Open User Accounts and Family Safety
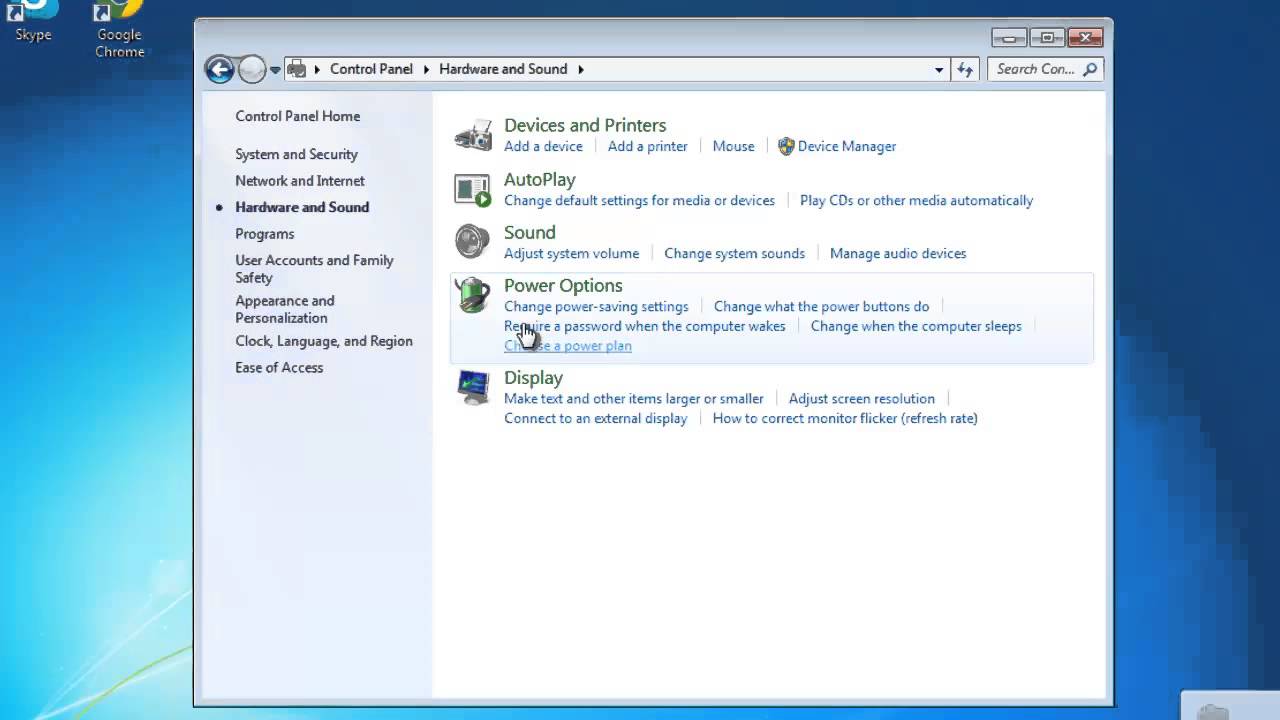 (x=314, y=269)
